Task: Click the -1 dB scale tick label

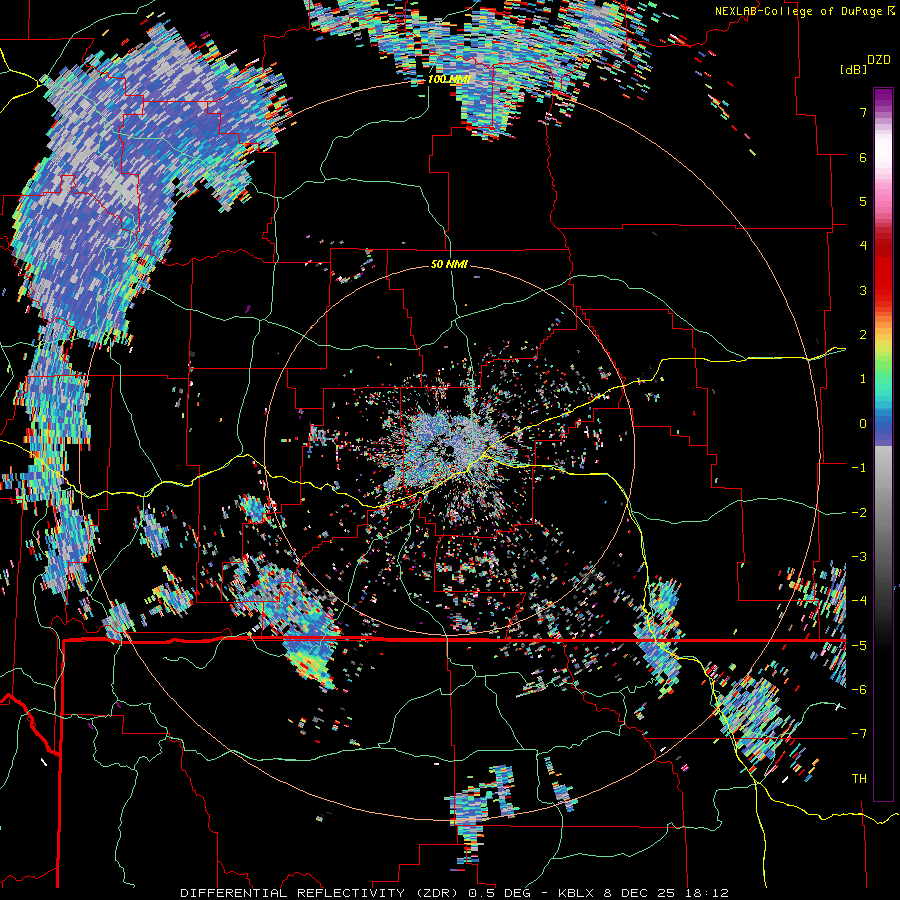Action: click(x=859, y=468)
